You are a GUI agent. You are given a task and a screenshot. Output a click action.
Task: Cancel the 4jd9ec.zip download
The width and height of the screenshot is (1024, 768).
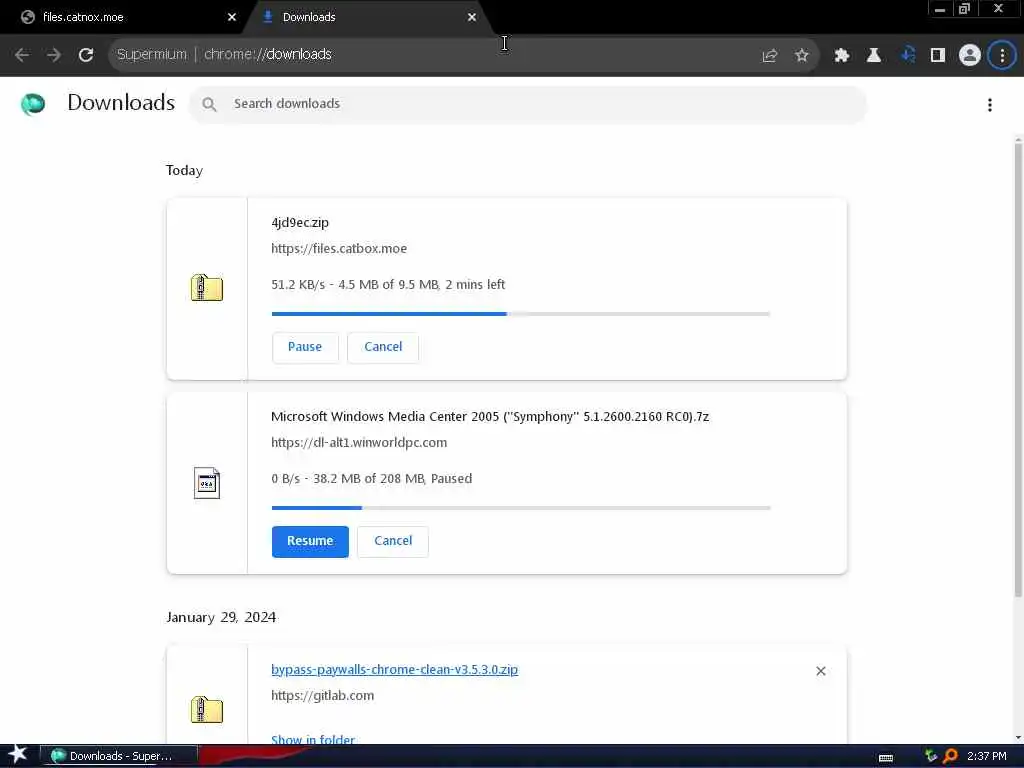pos(383,347)
